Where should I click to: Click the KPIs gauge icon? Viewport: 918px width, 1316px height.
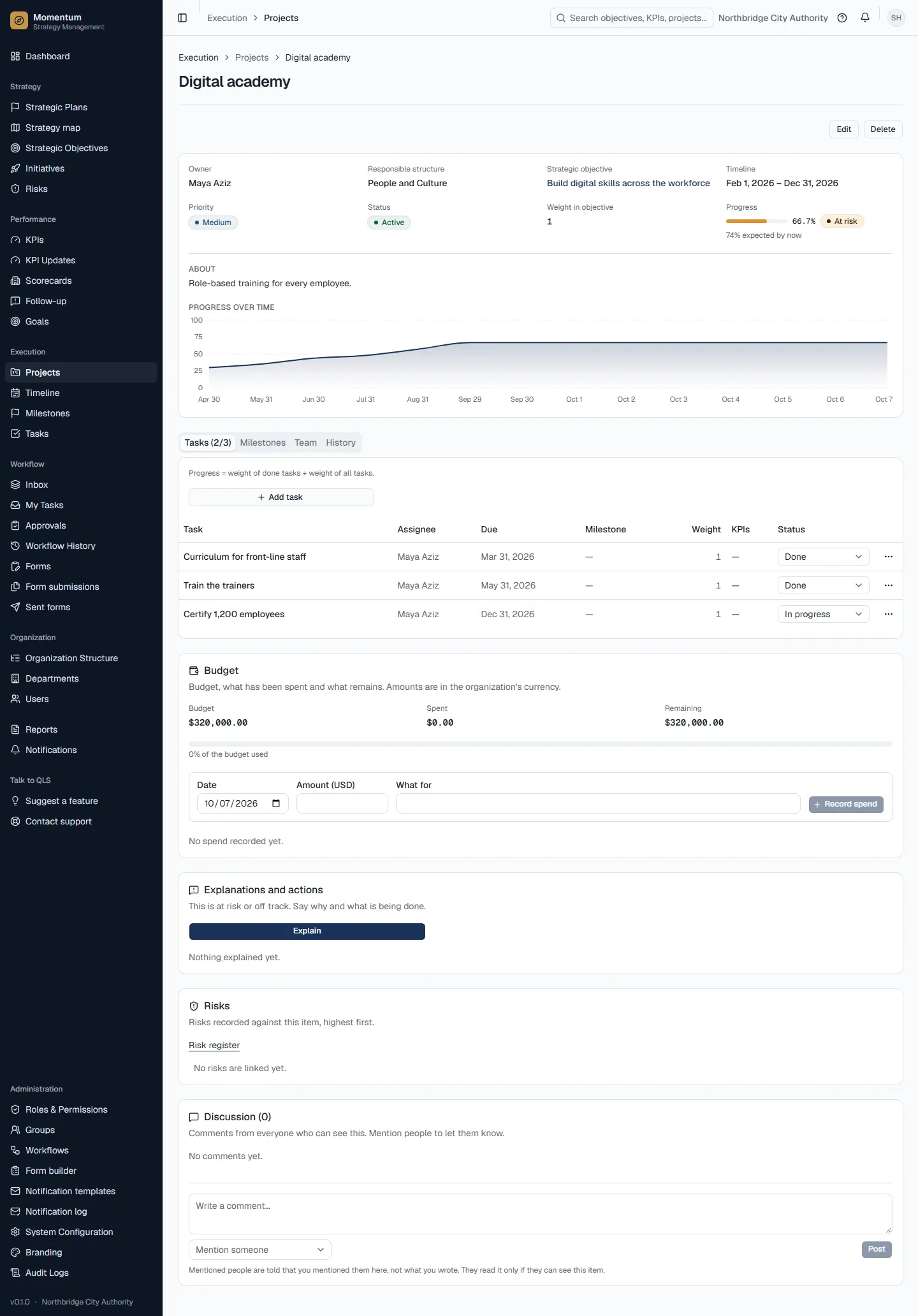15,240
